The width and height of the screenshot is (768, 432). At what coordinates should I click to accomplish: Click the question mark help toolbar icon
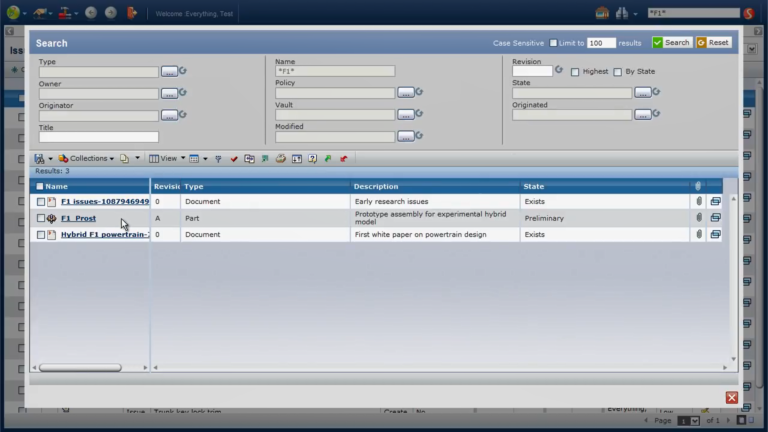pyautogui.click(x=312, y=159)
